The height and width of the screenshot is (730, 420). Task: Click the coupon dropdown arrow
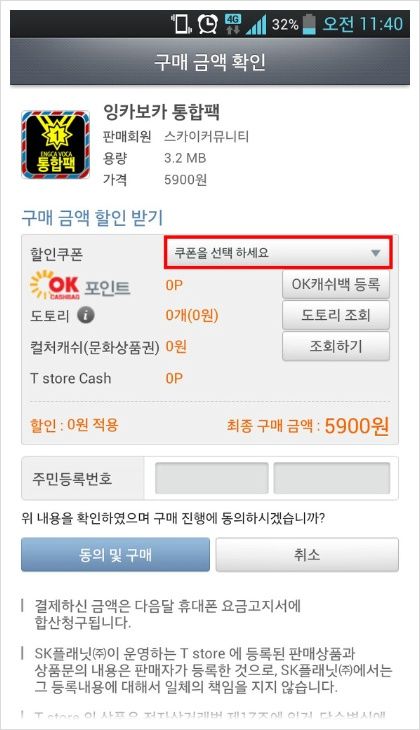point(375,253)
